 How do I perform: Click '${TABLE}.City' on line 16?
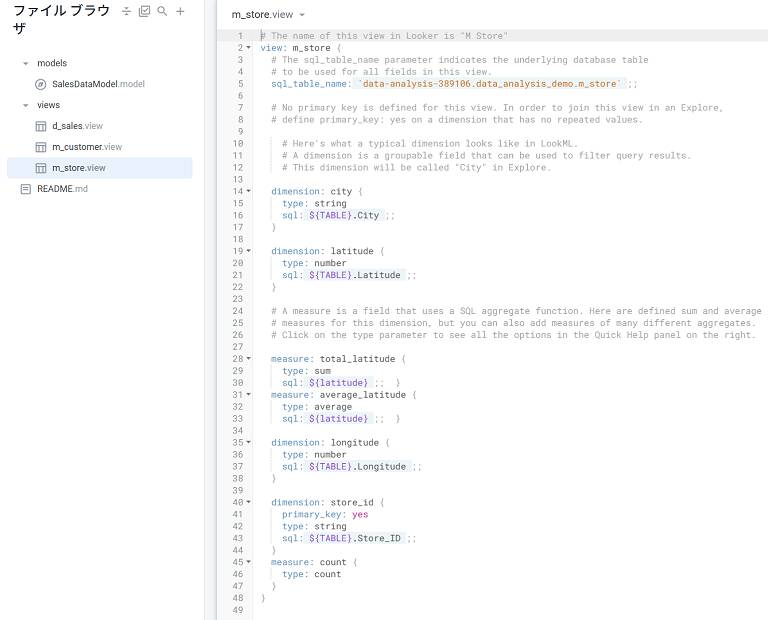coord(344,215)
